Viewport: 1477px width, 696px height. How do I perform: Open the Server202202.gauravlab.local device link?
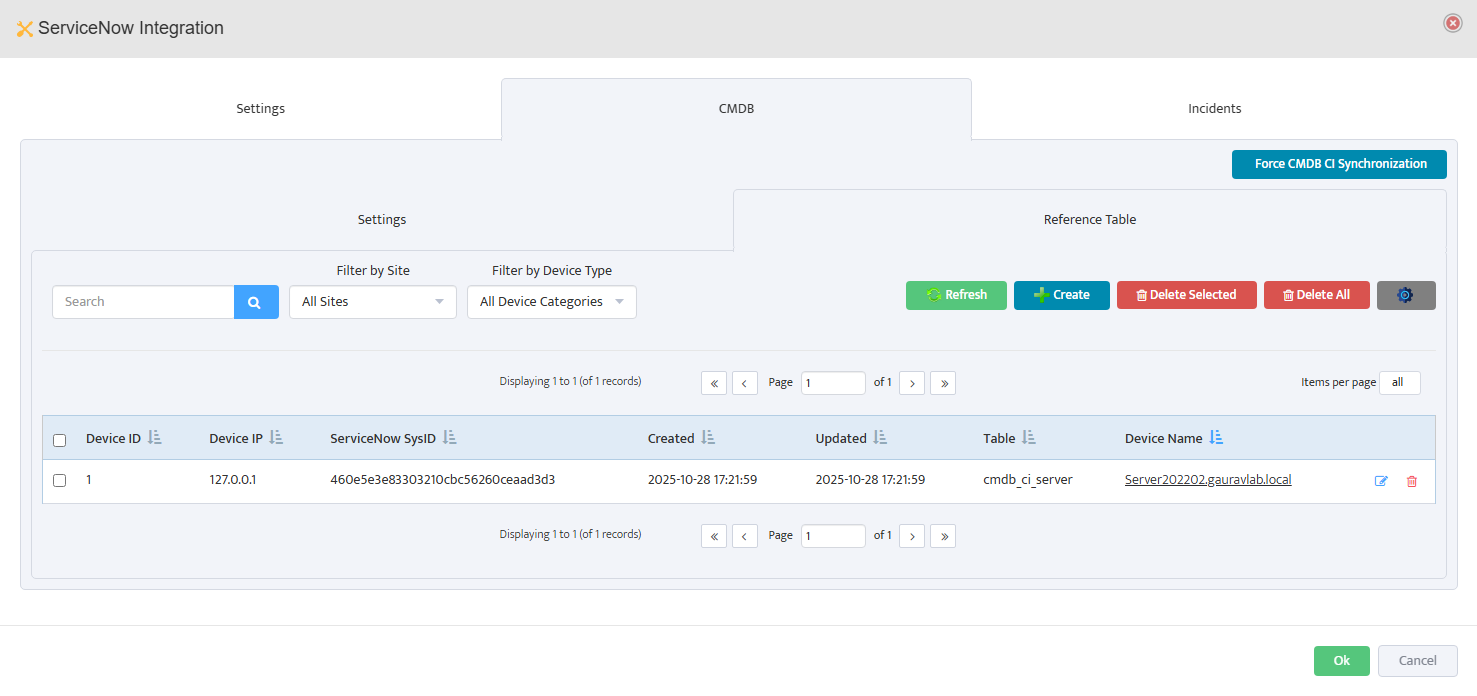click(1207, 480)
